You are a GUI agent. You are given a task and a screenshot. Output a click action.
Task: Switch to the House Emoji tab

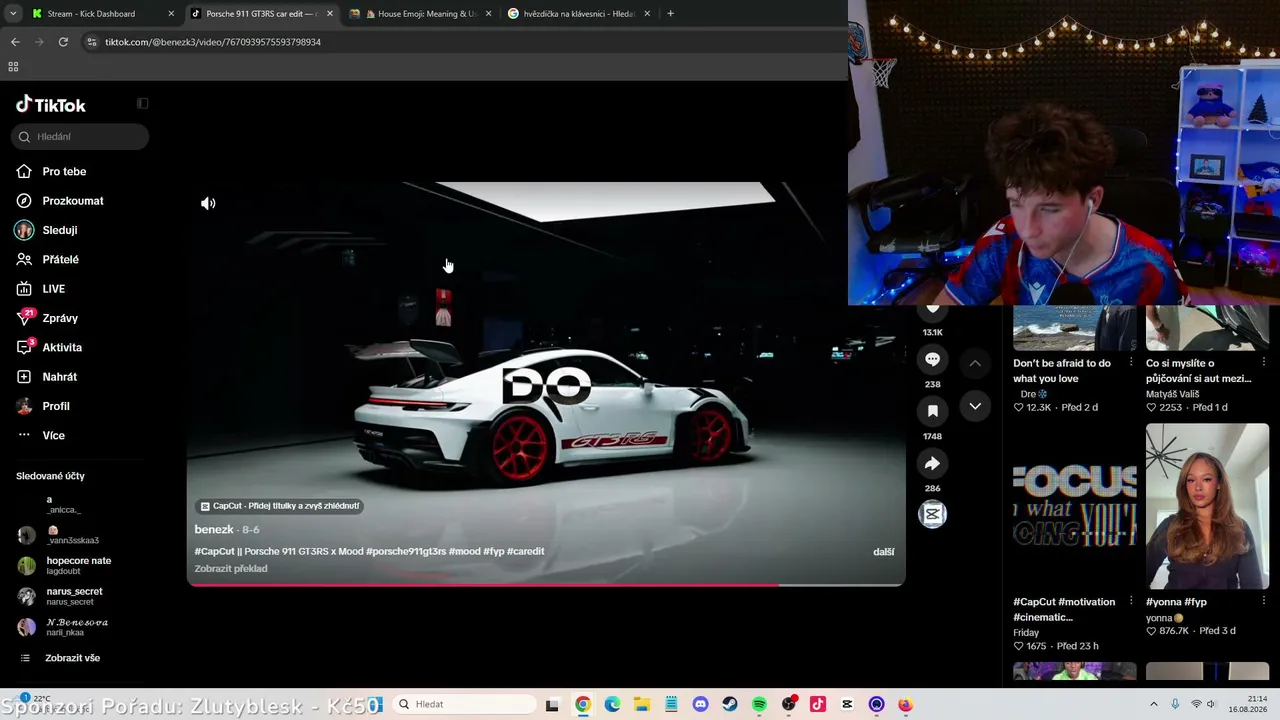click(419, 14)
